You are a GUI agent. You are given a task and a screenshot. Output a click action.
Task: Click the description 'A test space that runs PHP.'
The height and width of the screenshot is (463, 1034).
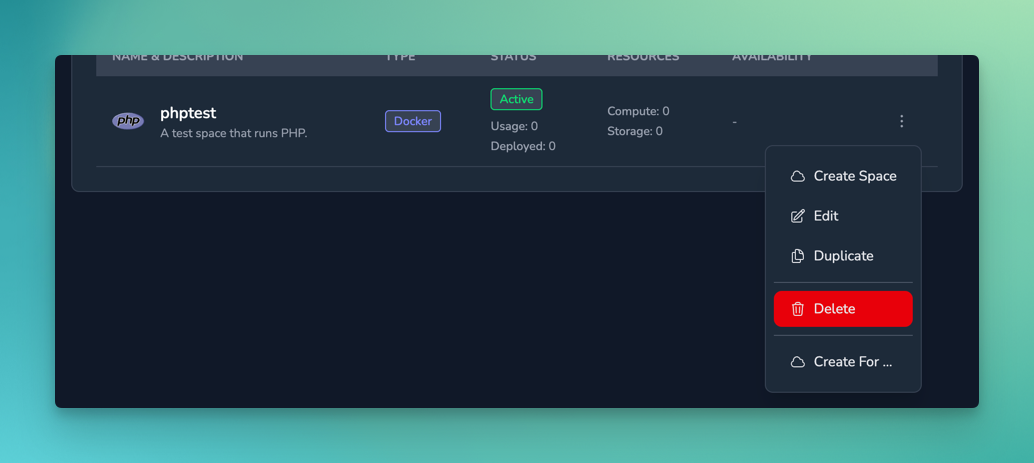[233, 133]
